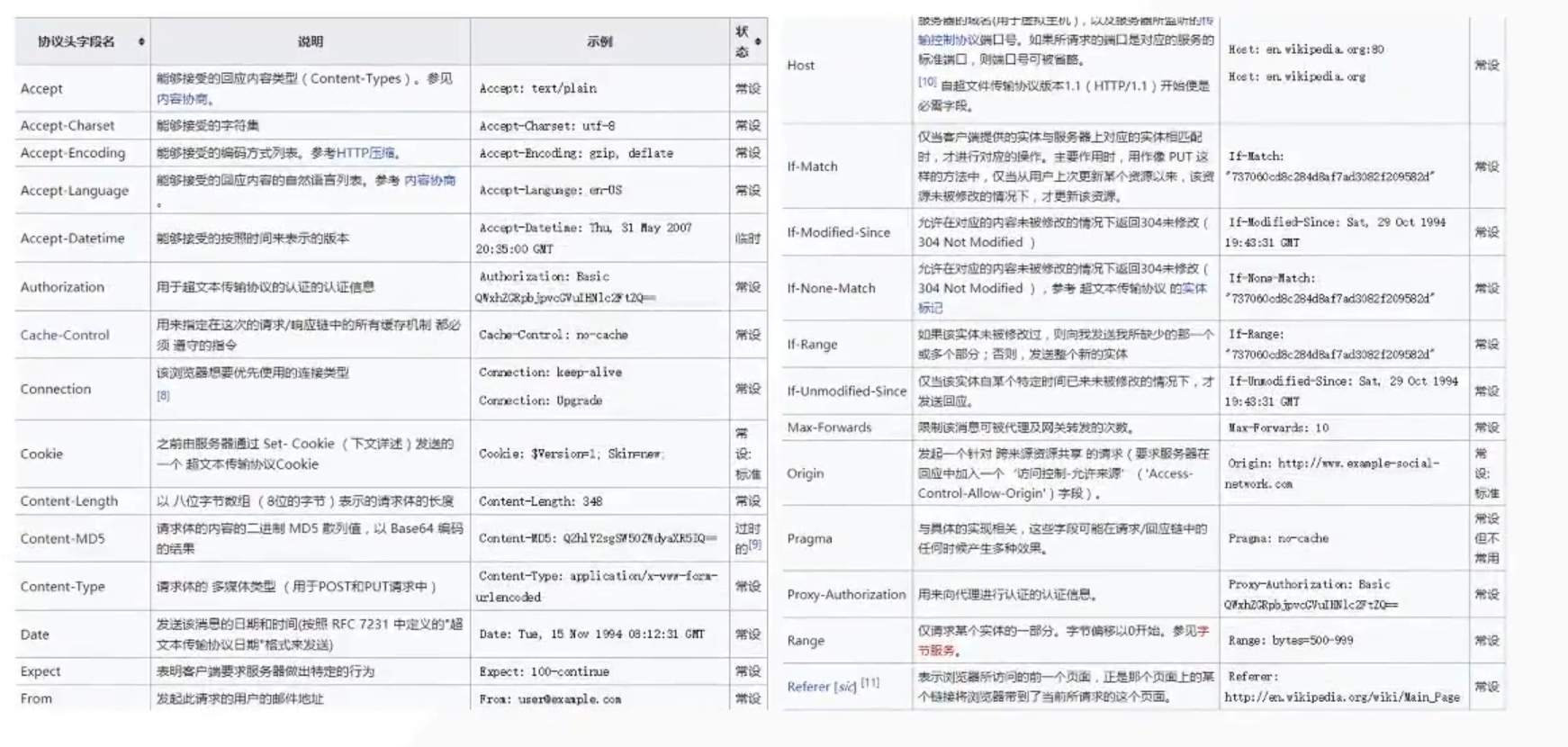This screenshot has width=1568, height=747.
Task: Click the description 表明客户端要求服务器做出特定的行为
Action: pos(266,671)
